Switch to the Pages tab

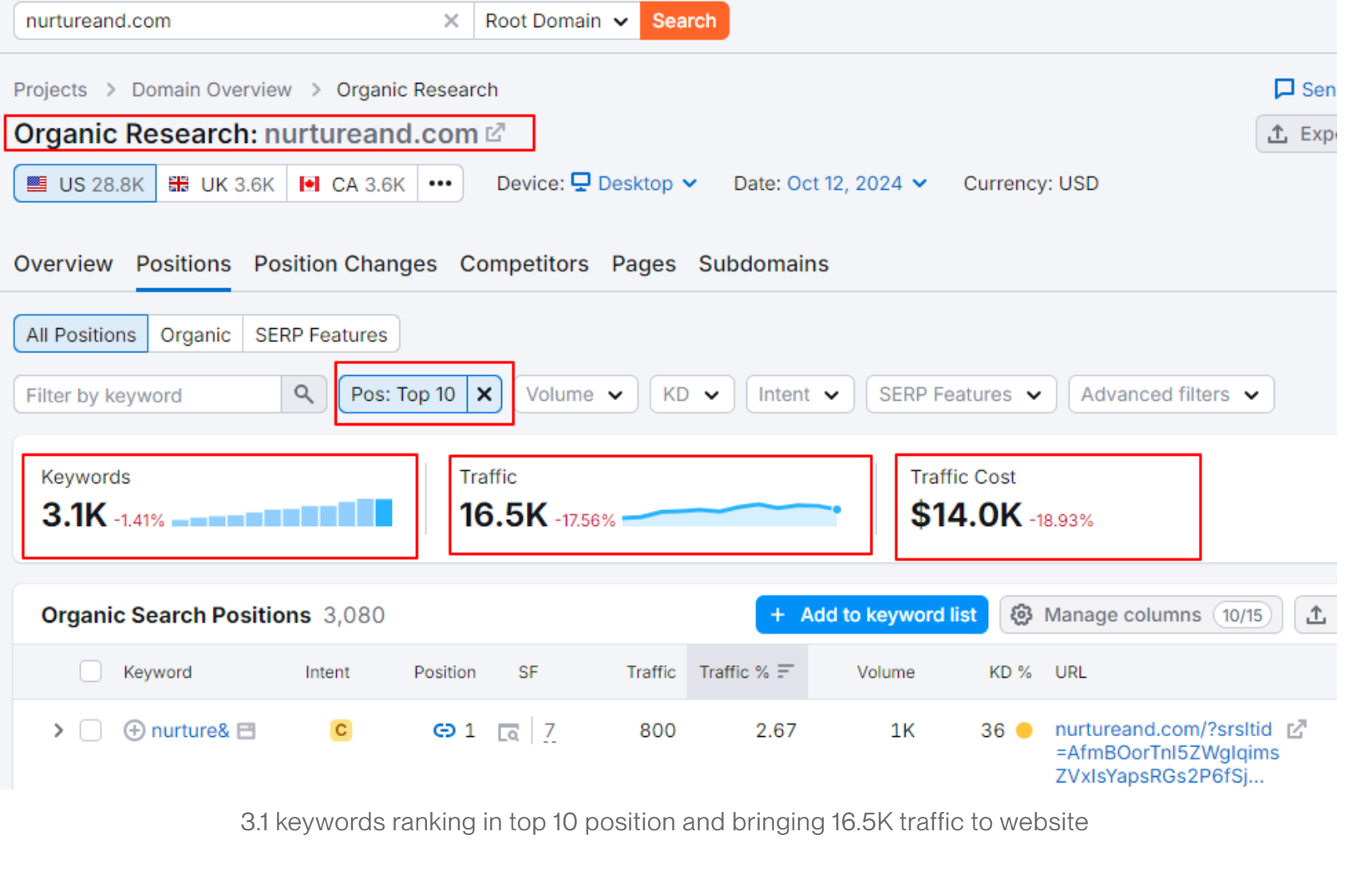pyautogui.click(x=643, y=264)
